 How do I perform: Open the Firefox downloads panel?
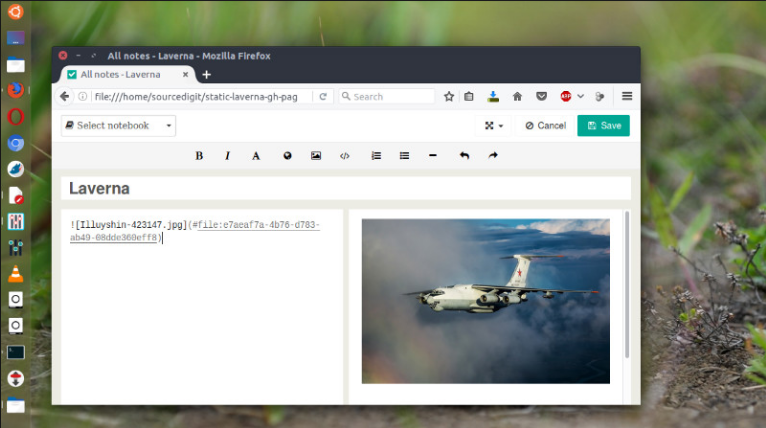tap(493, 96)
